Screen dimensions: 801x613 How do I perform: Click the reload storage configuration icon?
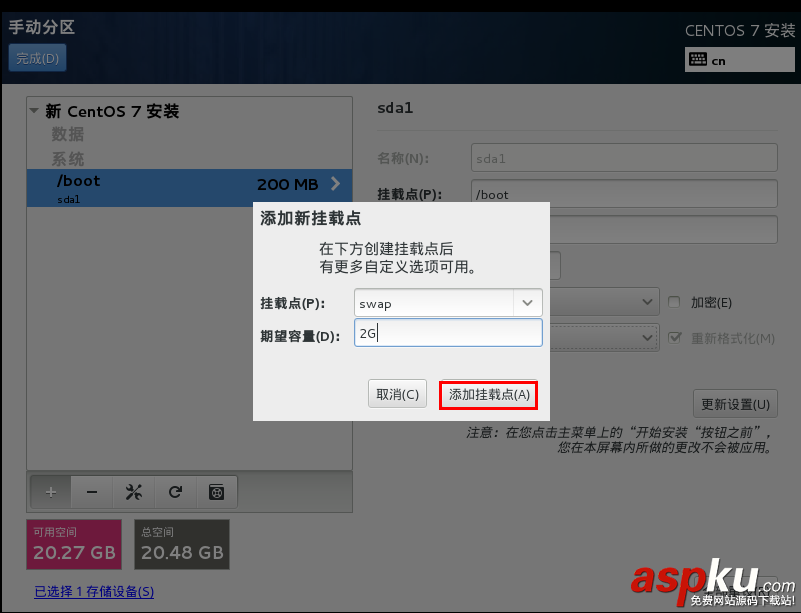(175, 492)
